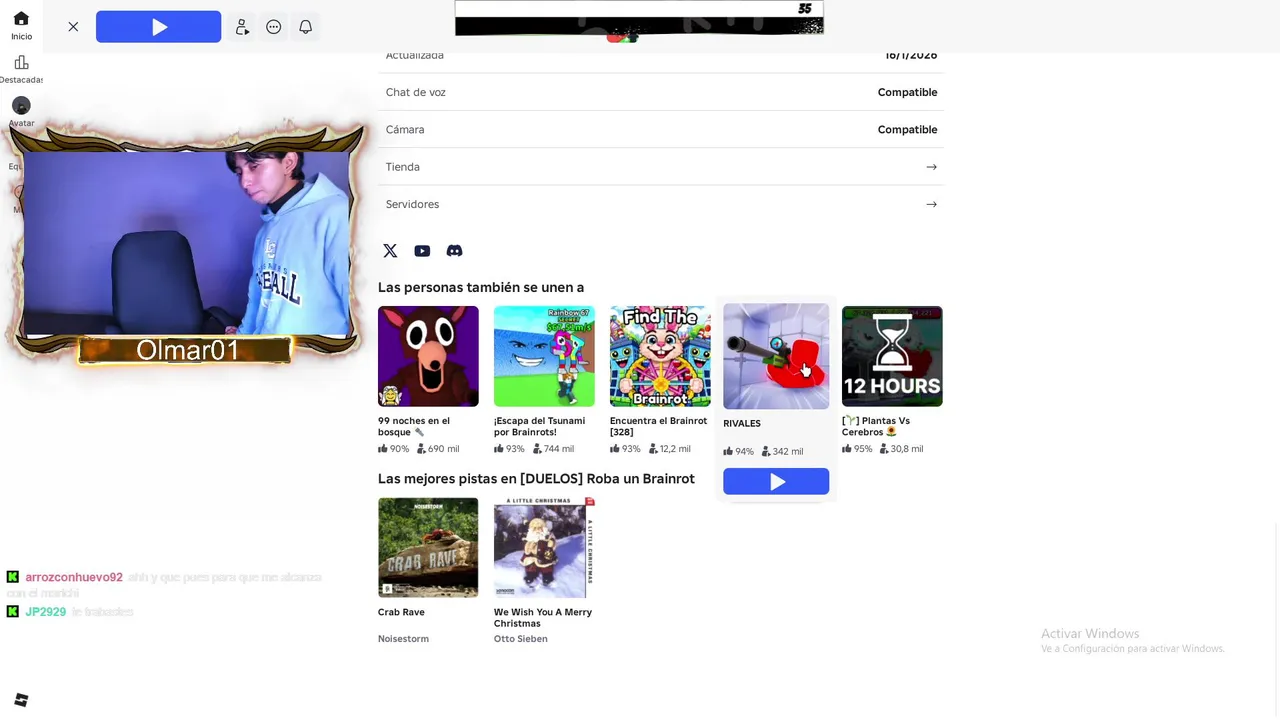Viewport: 1280px width, 720px height.
Task: Click the 744 mil player count
Action: 554,449
